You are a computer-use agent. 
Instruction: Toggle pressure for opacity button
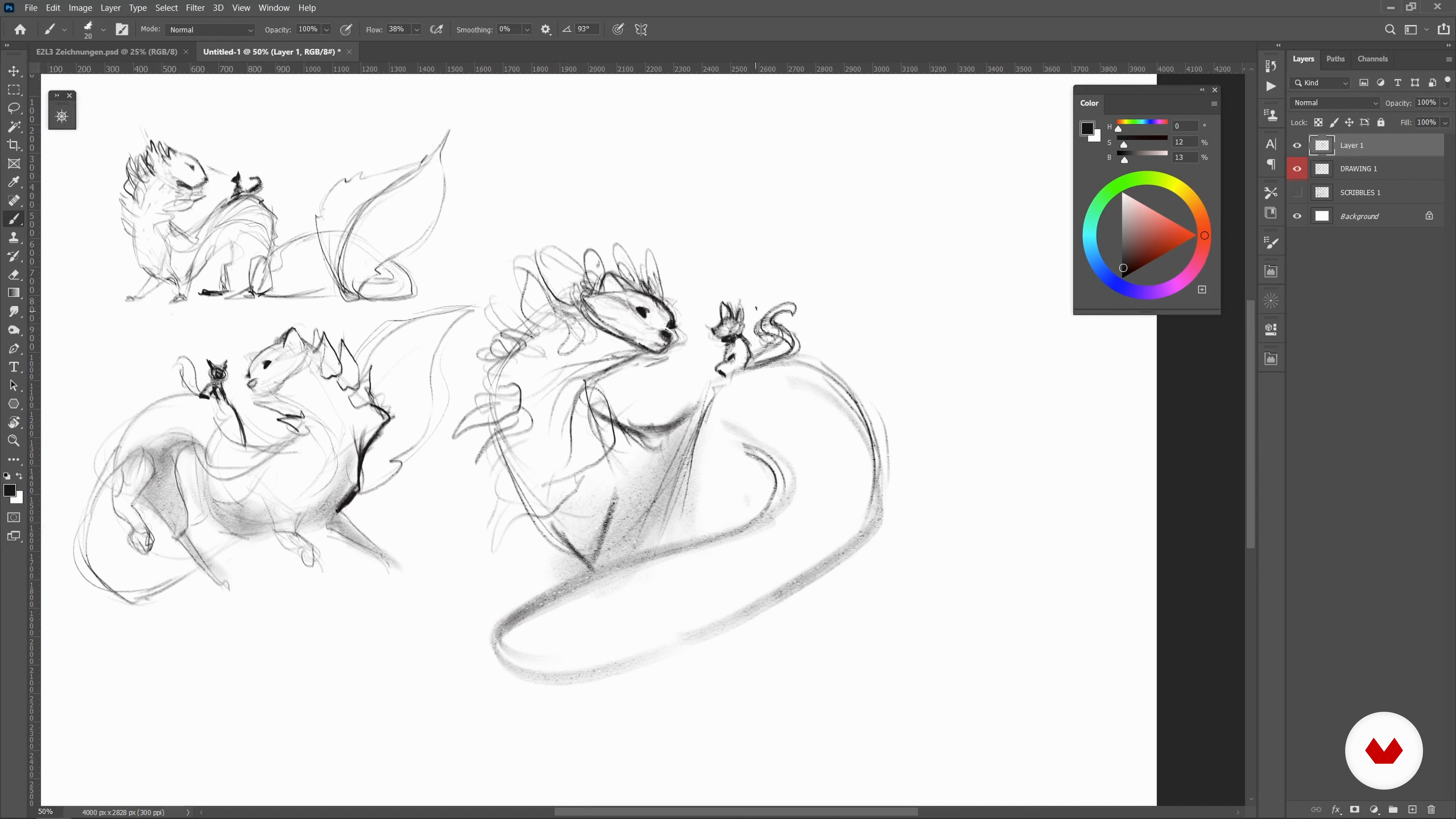point(346,30)
